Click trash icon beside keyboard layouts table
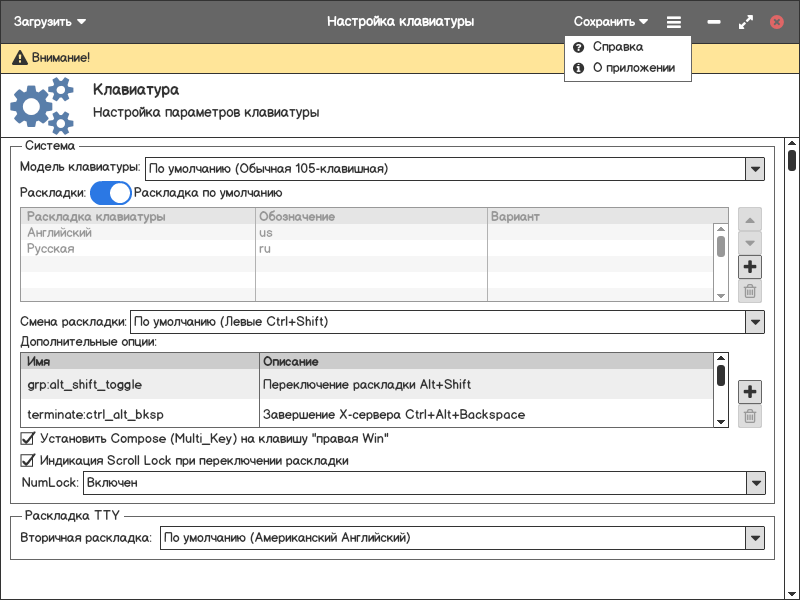Image resolution: width=800 pixels, height=600 pixels. (x=750, y=292)
